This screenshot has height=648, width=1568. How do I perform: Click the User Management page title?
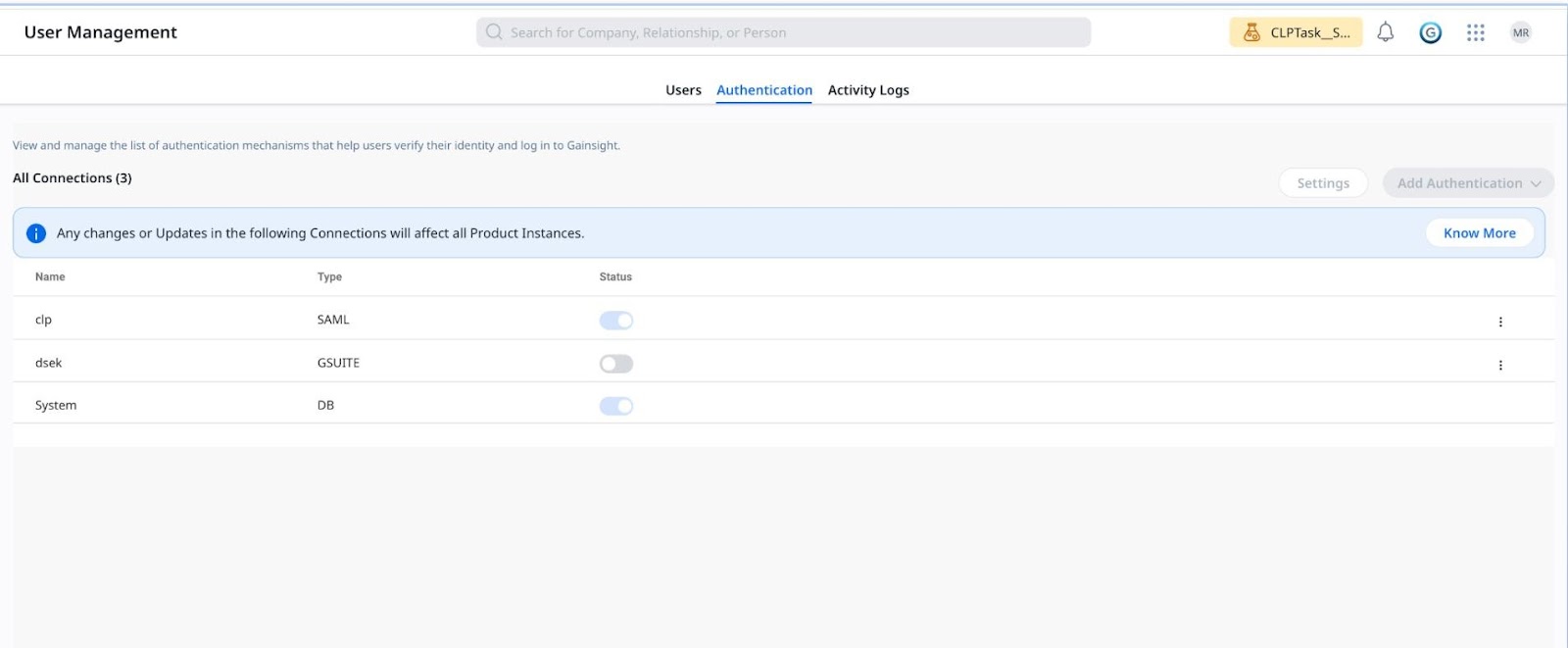(101, 32)
